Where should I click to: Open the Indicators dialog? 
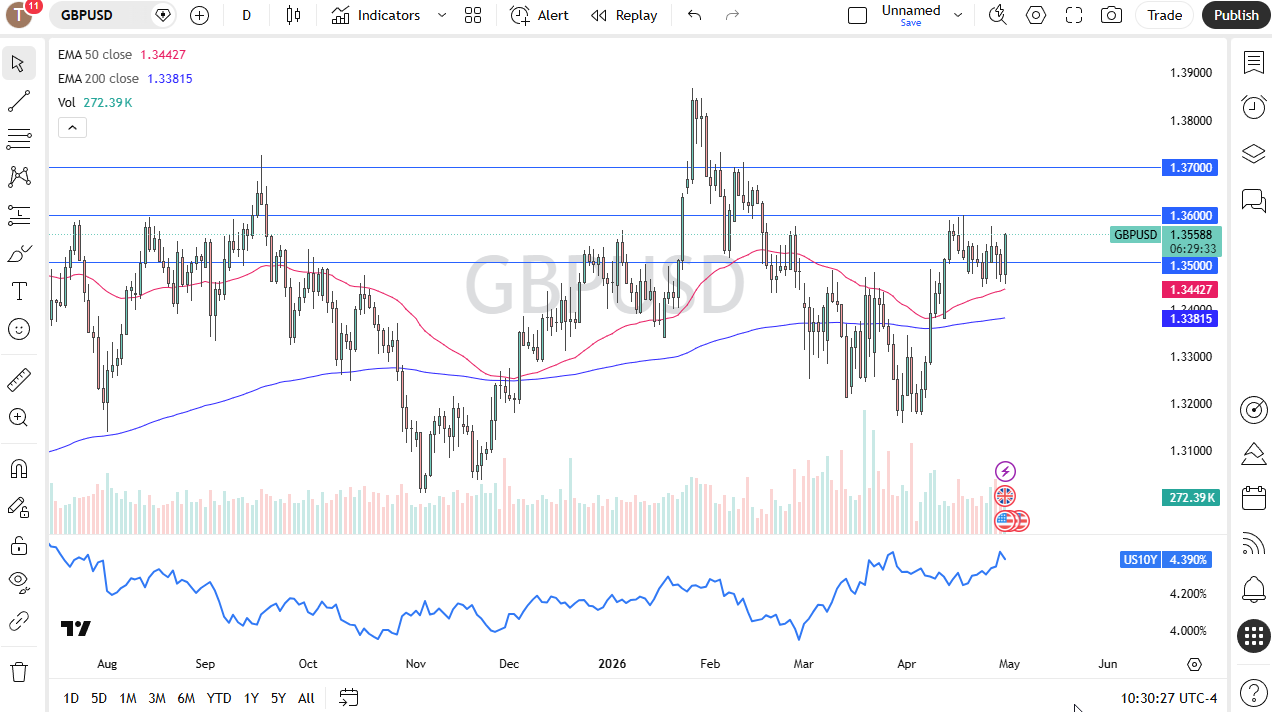pos(376,15)
